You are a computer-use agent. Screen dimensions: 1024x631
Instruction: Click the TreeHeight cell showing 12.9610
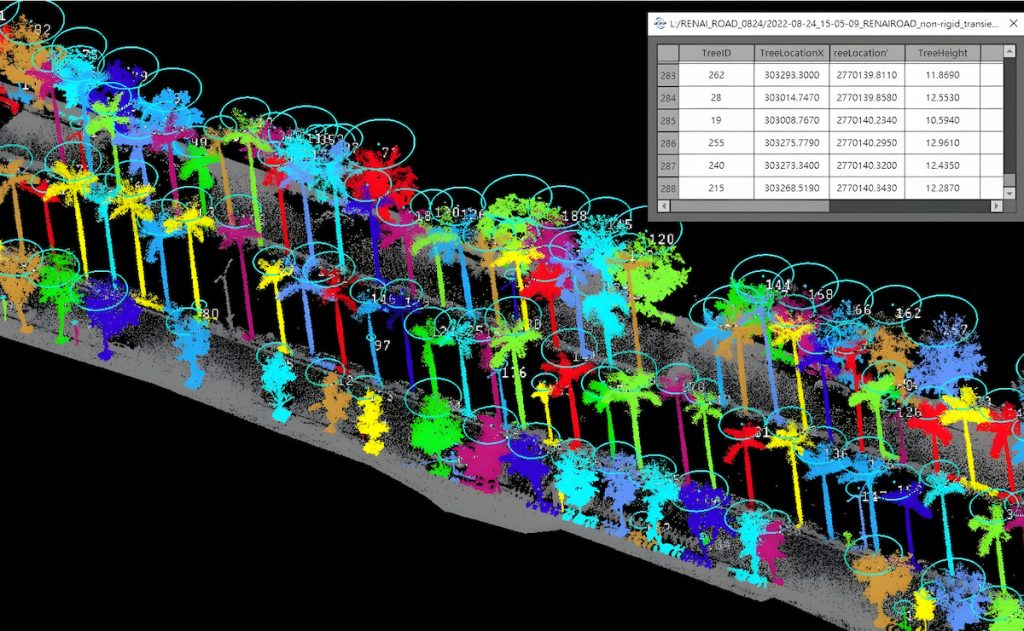point(942,143)
